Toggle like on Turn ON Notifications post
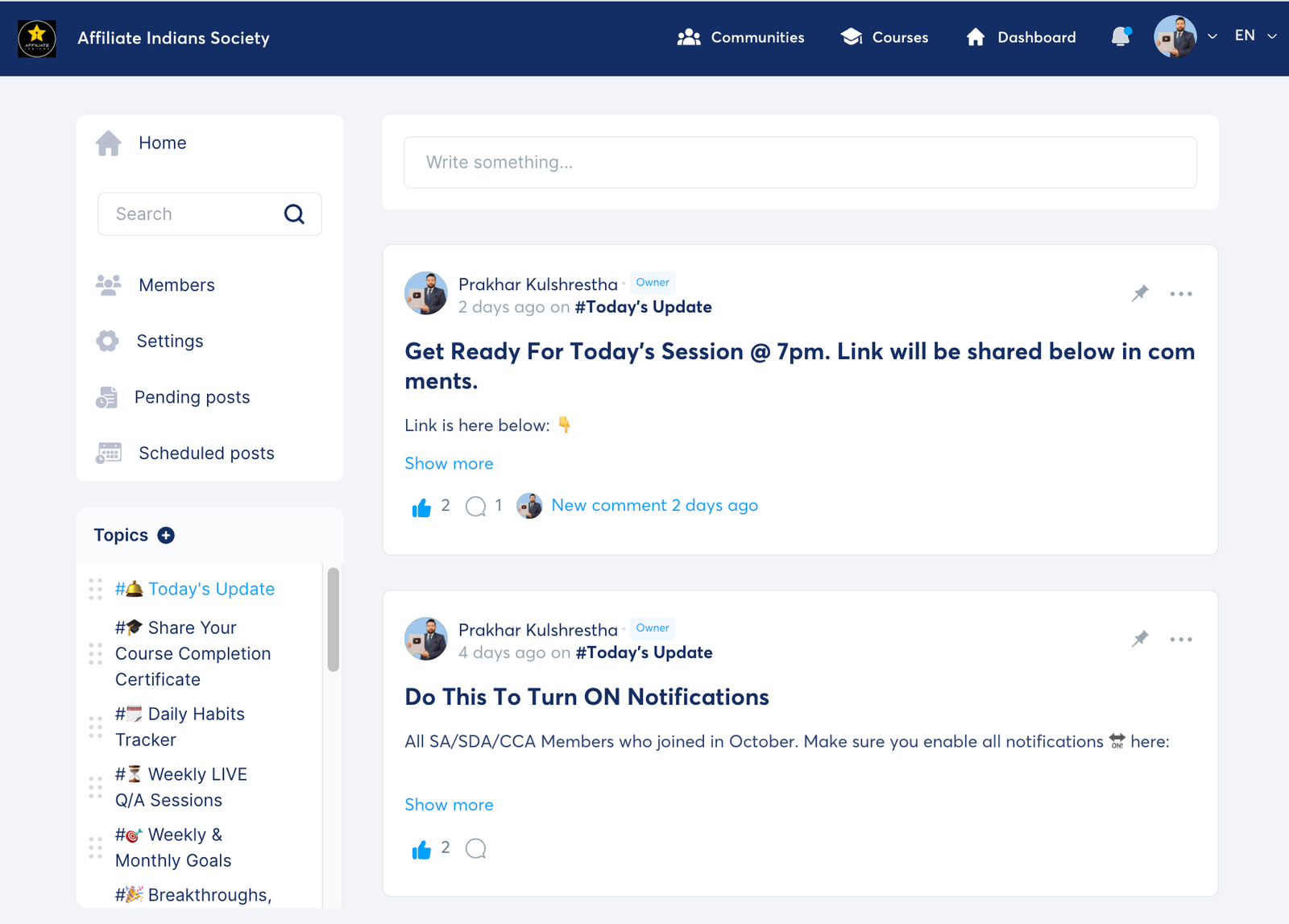 (421, 850)
